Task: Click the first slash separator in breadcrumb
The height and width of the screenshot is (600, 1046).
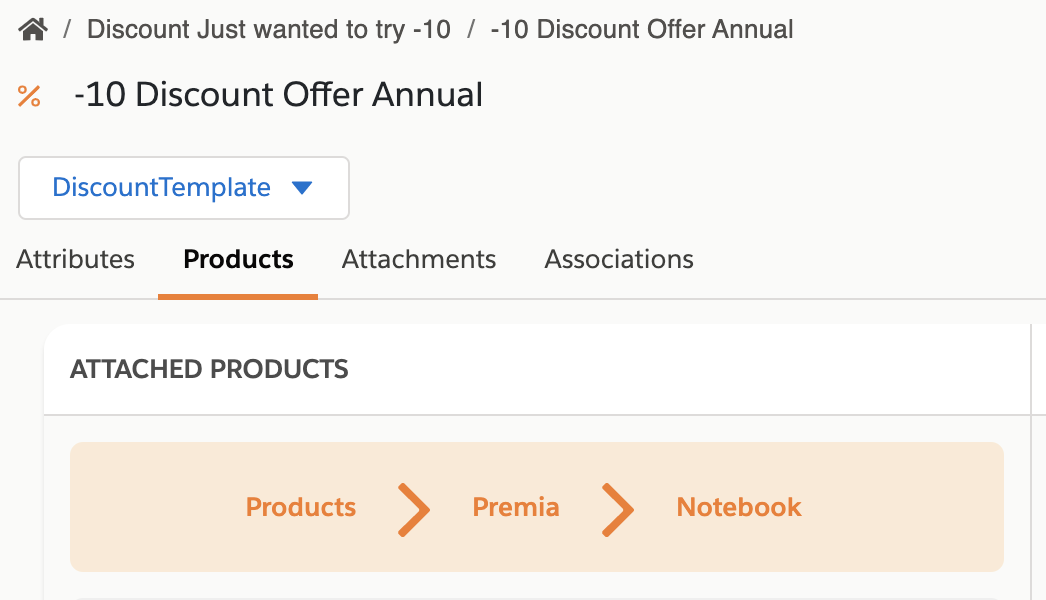Action: (x=67, y=29)
